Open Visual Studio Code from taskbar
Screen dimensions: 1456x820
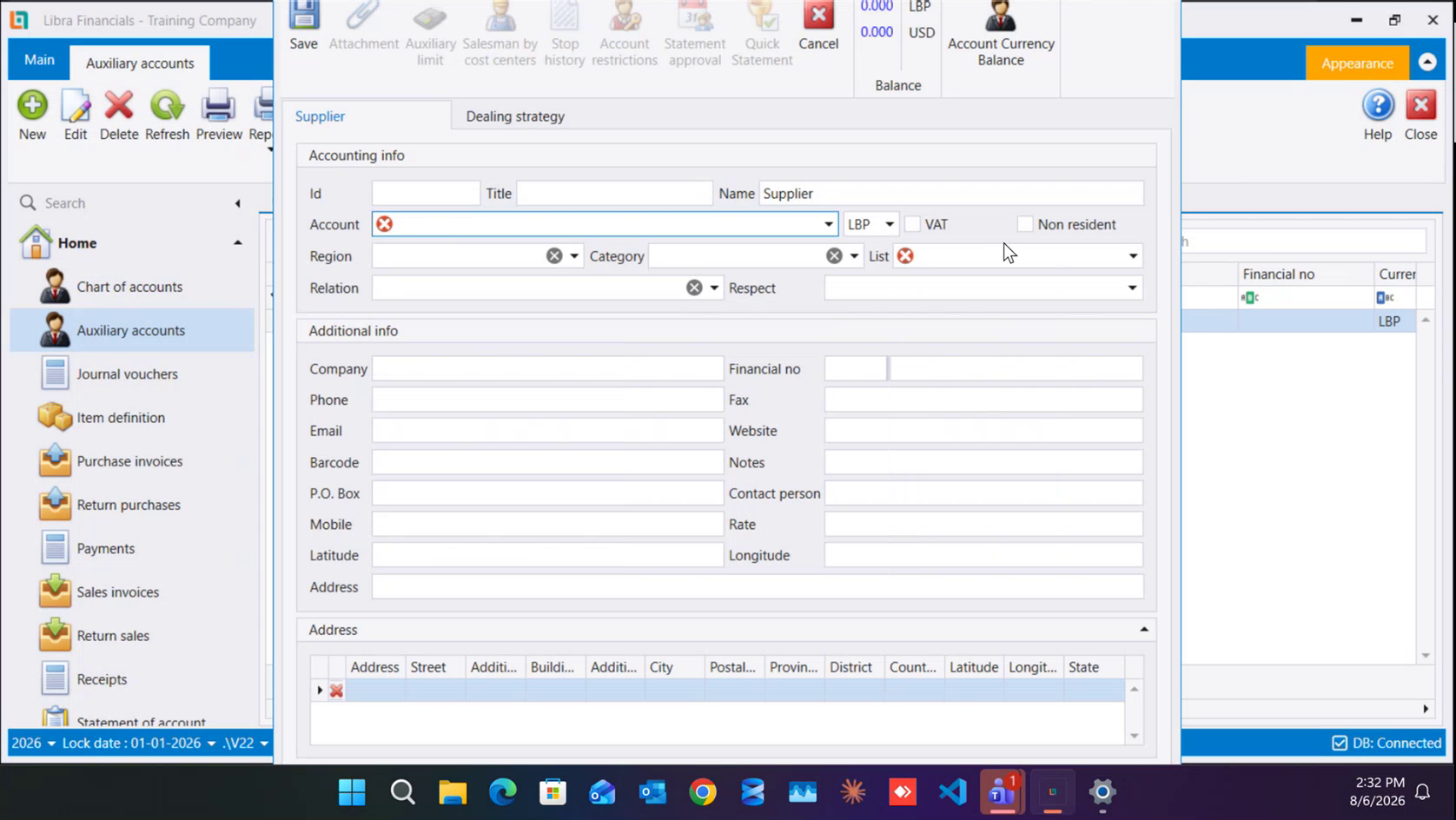click(x=952, y=791)
